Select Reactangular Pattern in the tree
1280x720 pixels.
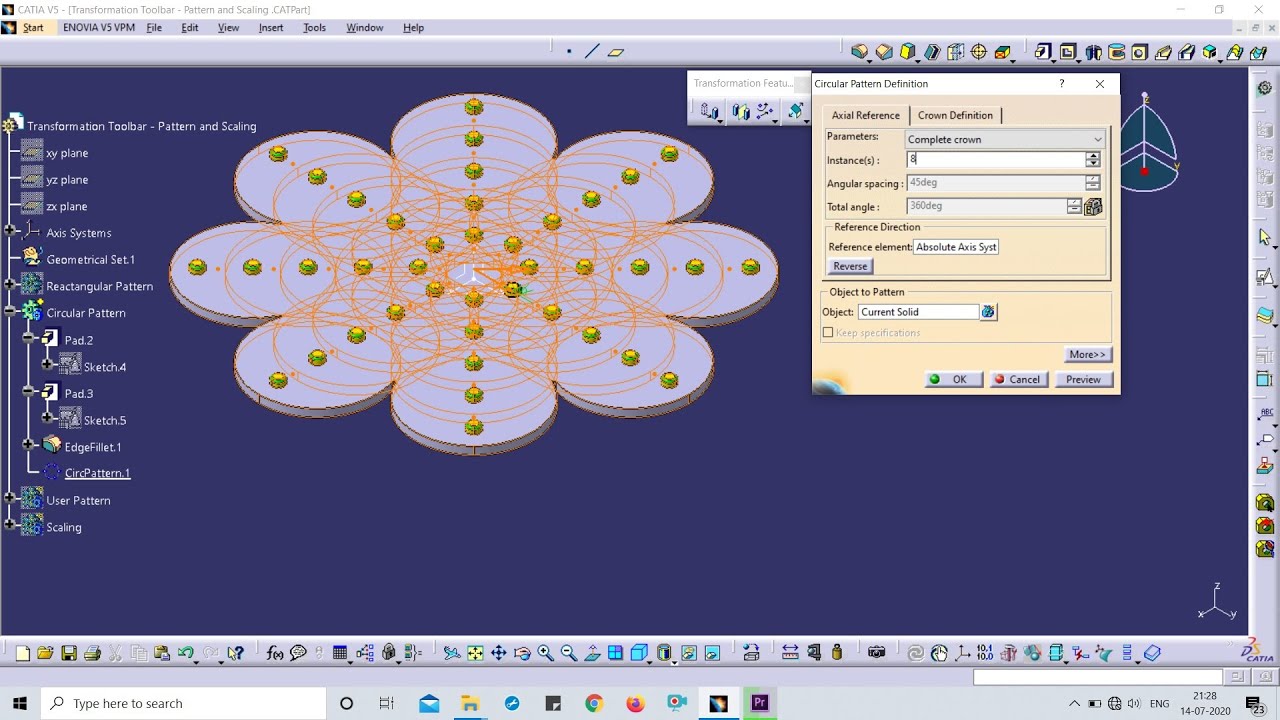tap(100, 286)
